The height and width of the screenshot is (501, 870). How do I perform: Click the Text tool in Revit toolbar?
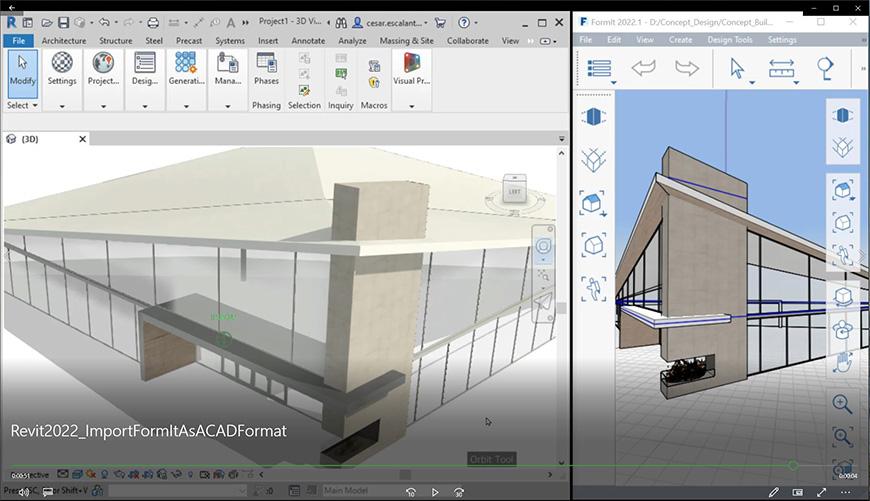[230, 23]
